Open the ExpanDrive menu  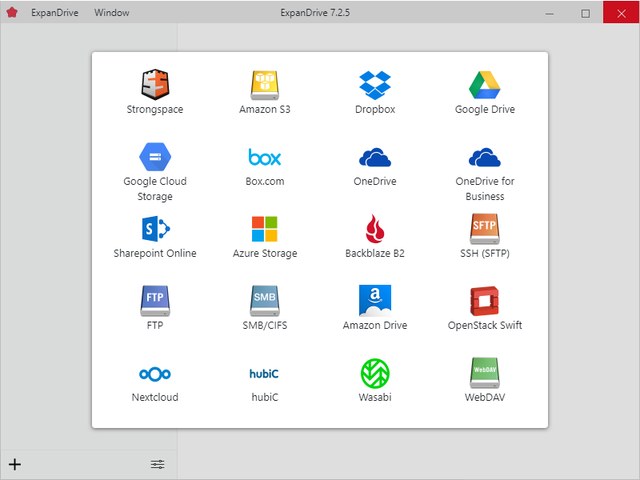[53, 13]
